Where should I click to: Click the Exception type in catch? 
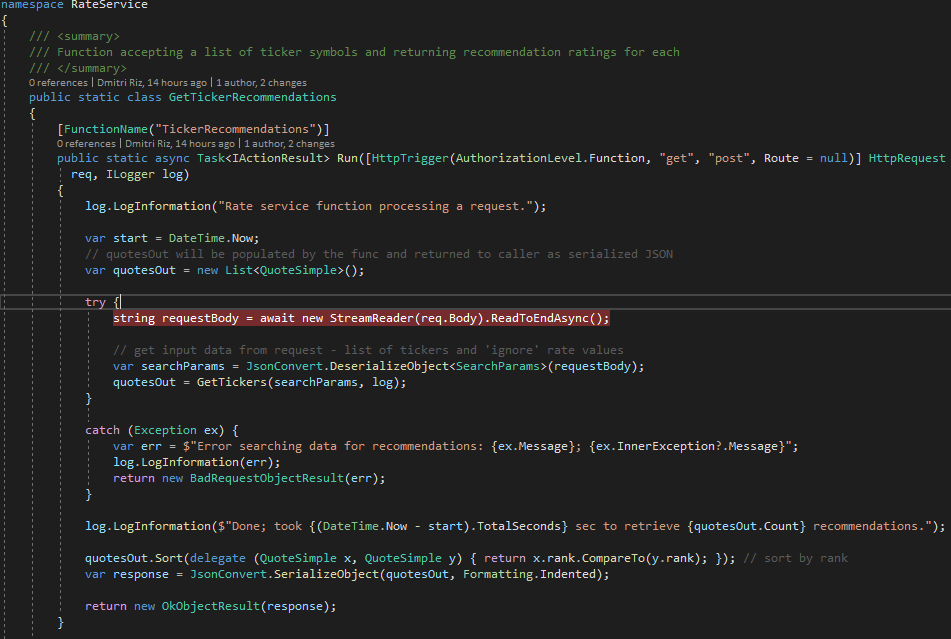pyautogui.click(x=165, y=430)
